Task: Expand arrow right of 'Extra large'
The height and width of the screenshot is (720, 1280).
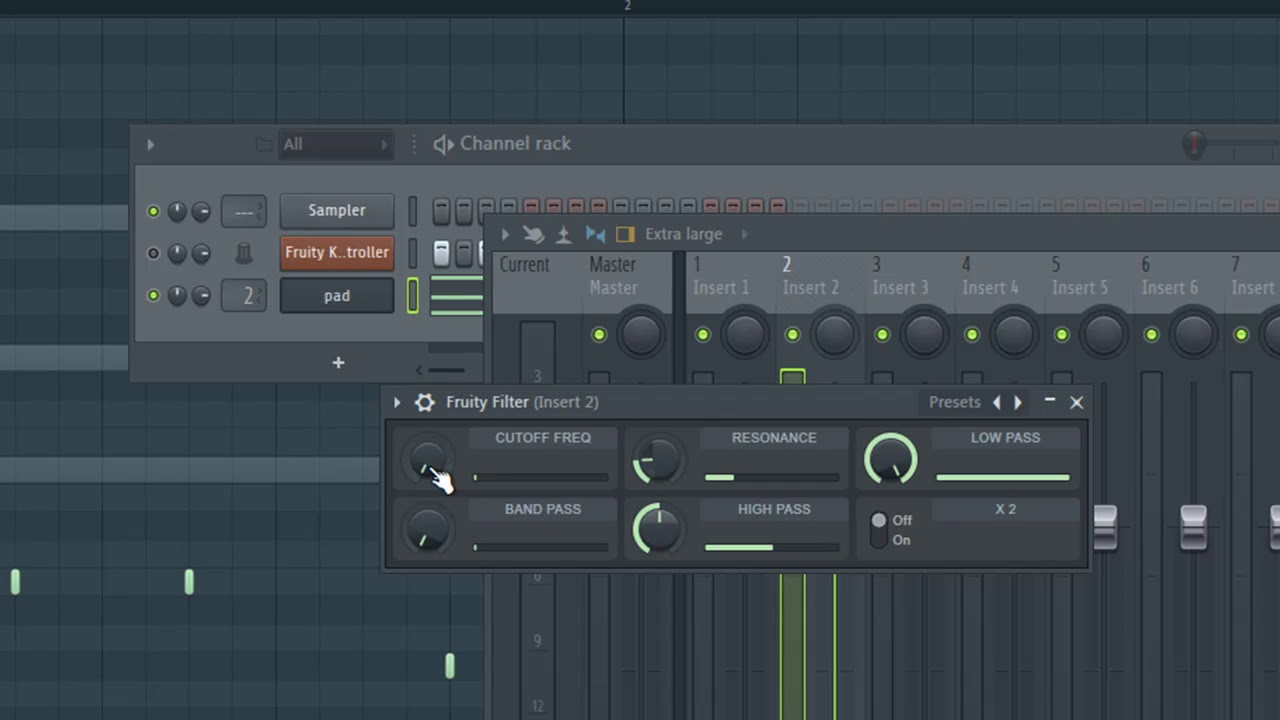Action: tap(744, 234)
